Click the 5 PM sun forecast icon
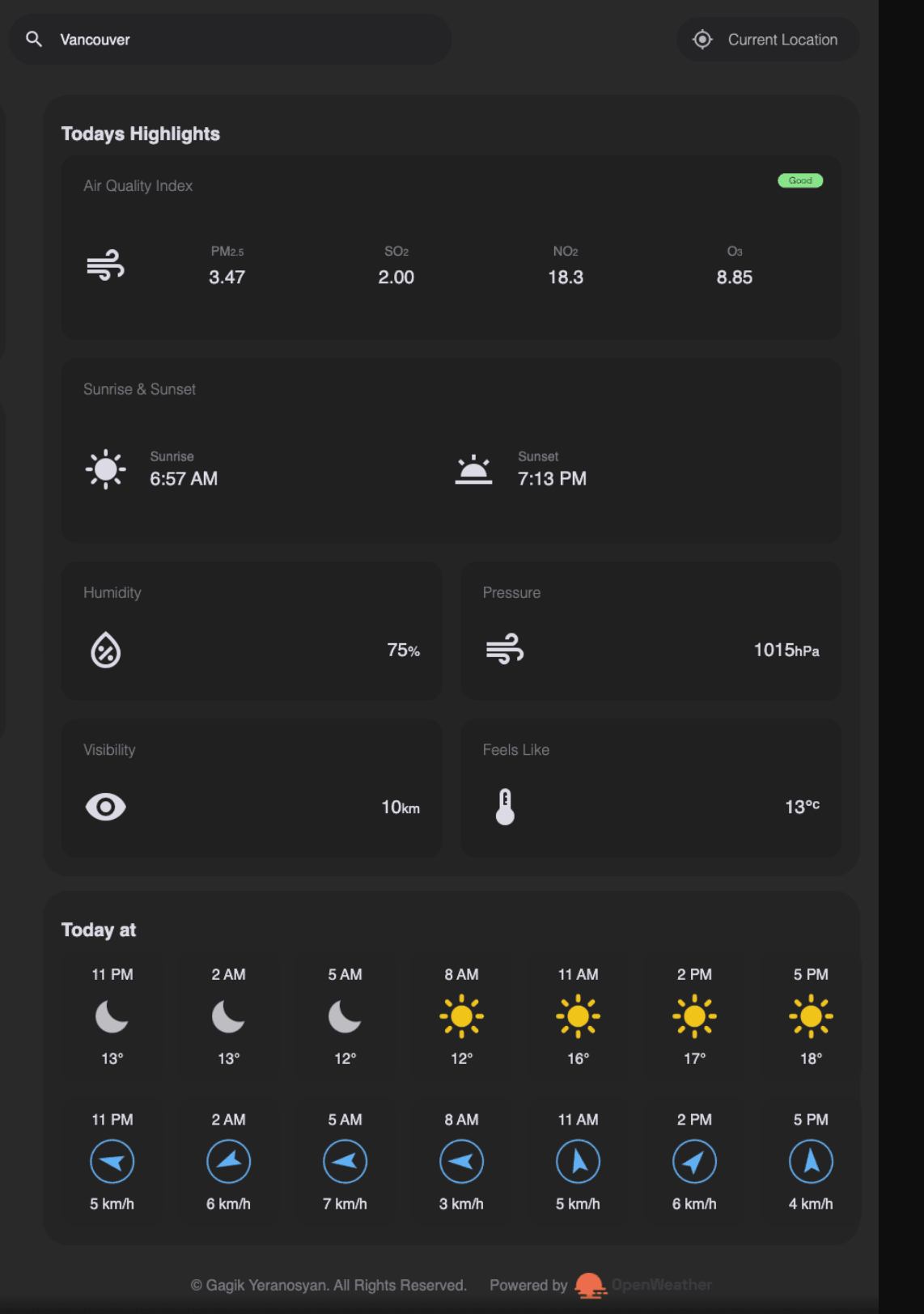 coord(811,1016)
